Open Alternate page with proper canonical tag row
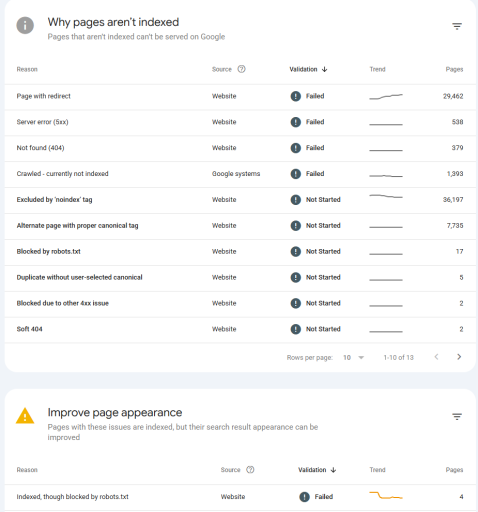 (x=240, y=226)
